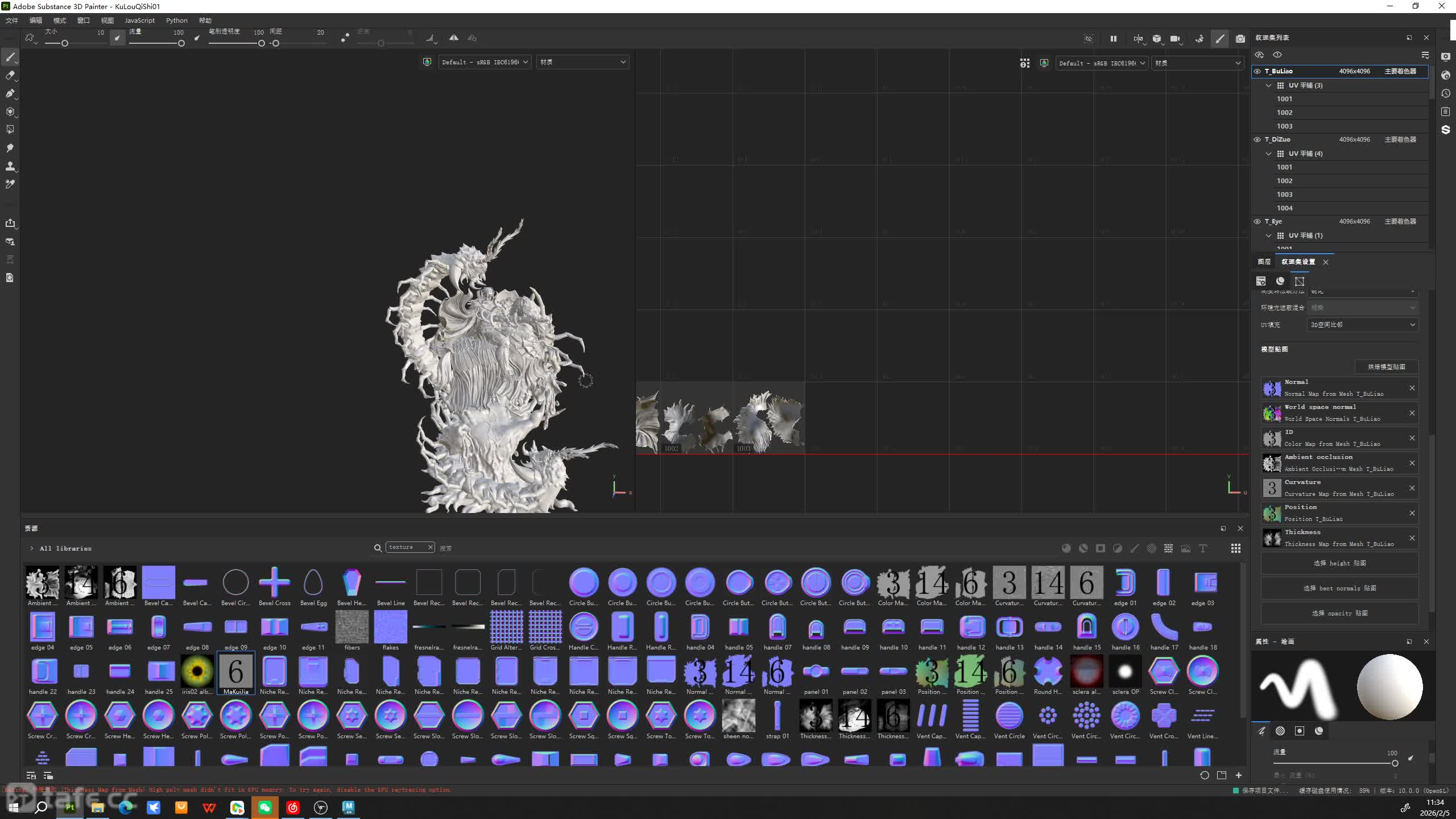Toggle visibility of T_Eye texture set
Viewport: 1456px width, 819px height.
pyautogui.click(x=1257, y=221)
